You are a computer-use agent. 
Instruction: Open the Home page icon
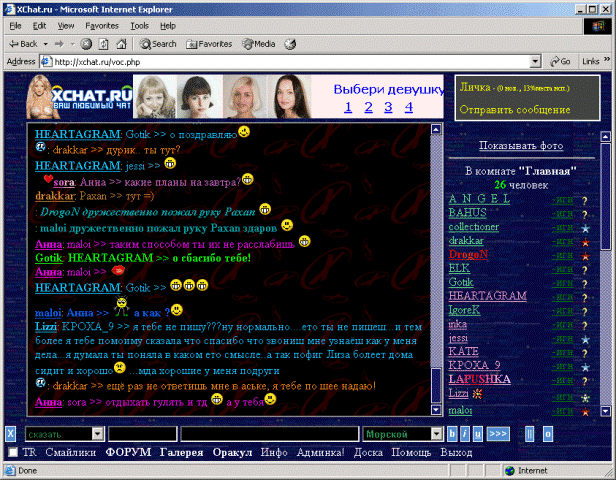coord(121,44)
